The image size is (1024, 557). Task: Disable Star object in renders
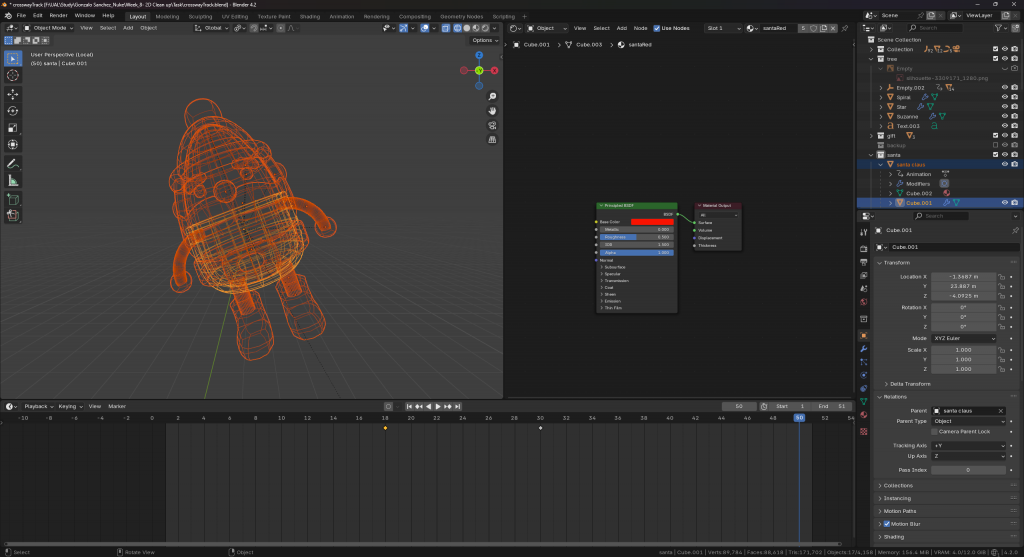(1014, 106)
